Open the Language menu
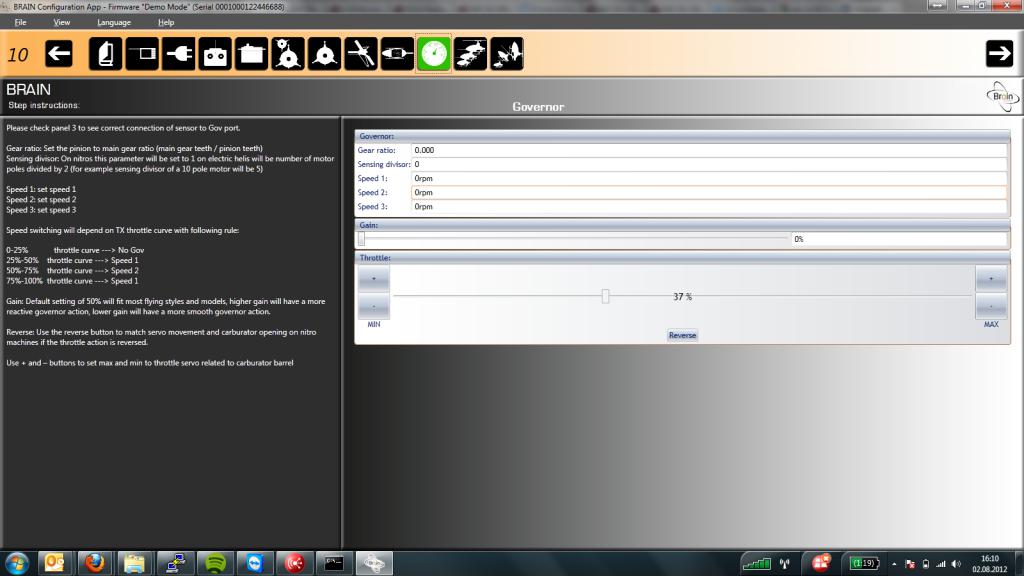 113,22
